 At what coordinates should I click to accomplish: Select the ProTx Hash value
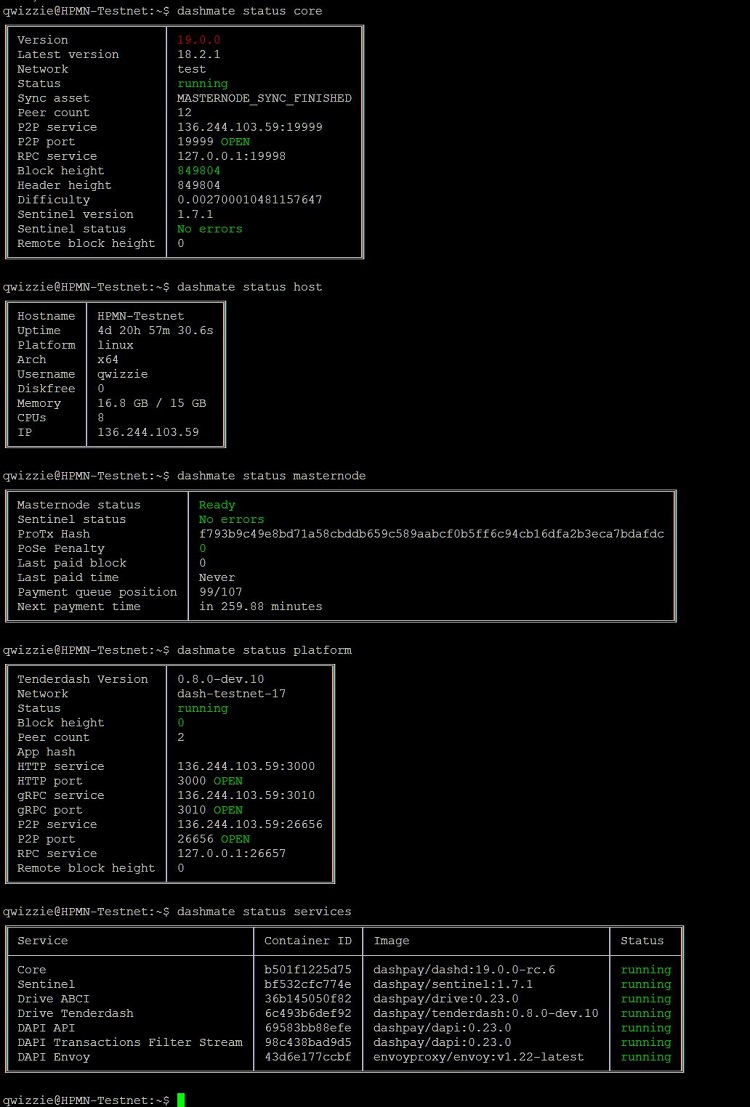click(431, 534)
